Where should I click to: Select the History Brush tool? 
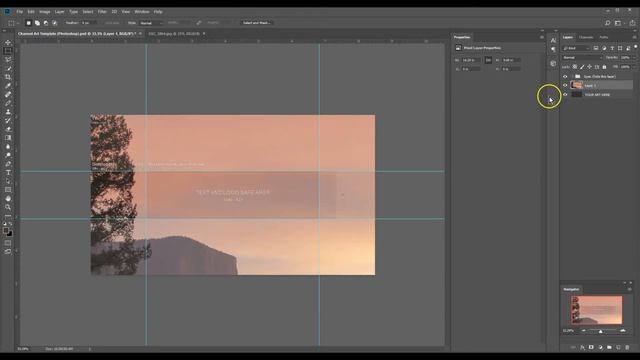click(x=8, y=120)
